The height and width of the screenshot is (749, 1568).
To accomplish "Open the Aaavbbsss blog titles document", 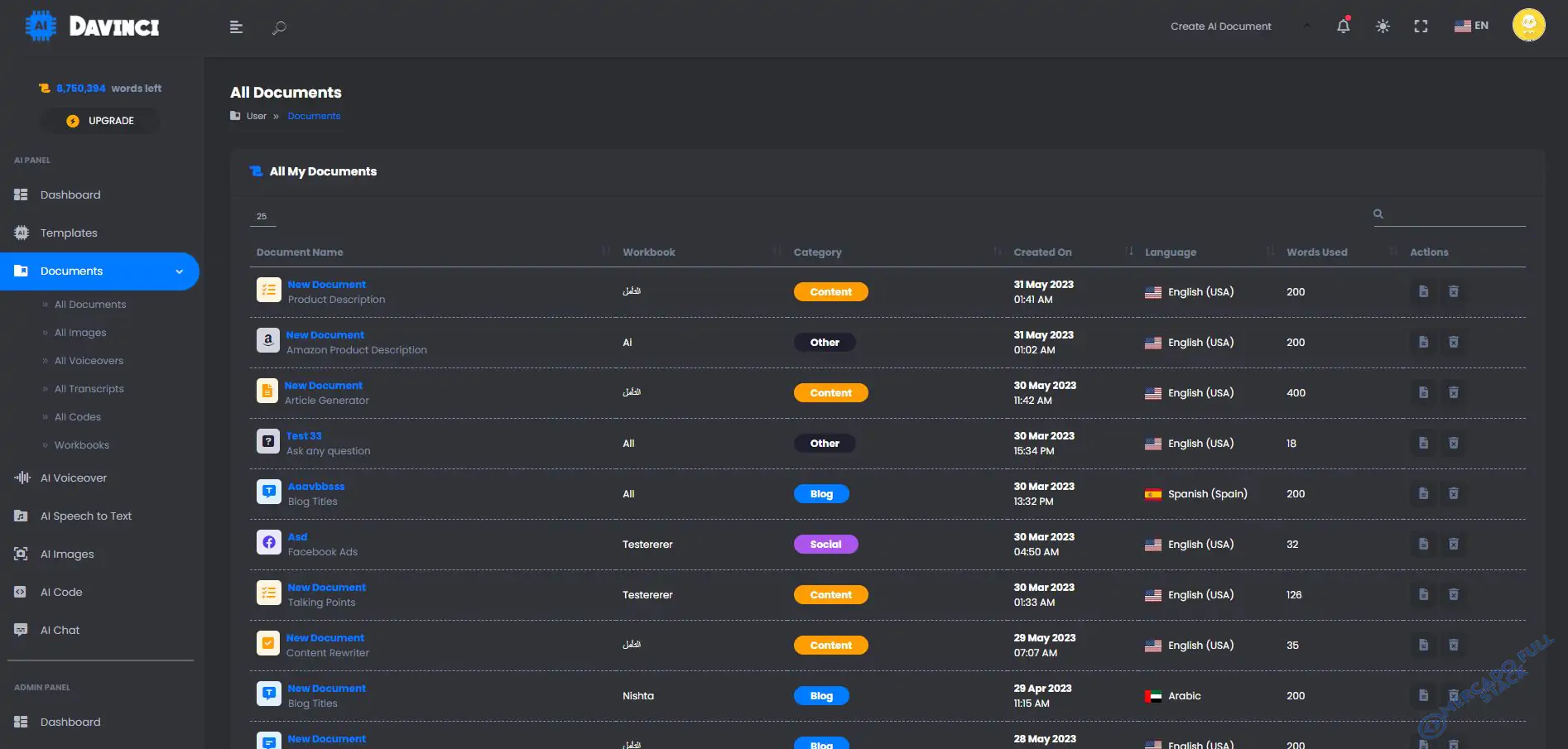I will [316, 487].
